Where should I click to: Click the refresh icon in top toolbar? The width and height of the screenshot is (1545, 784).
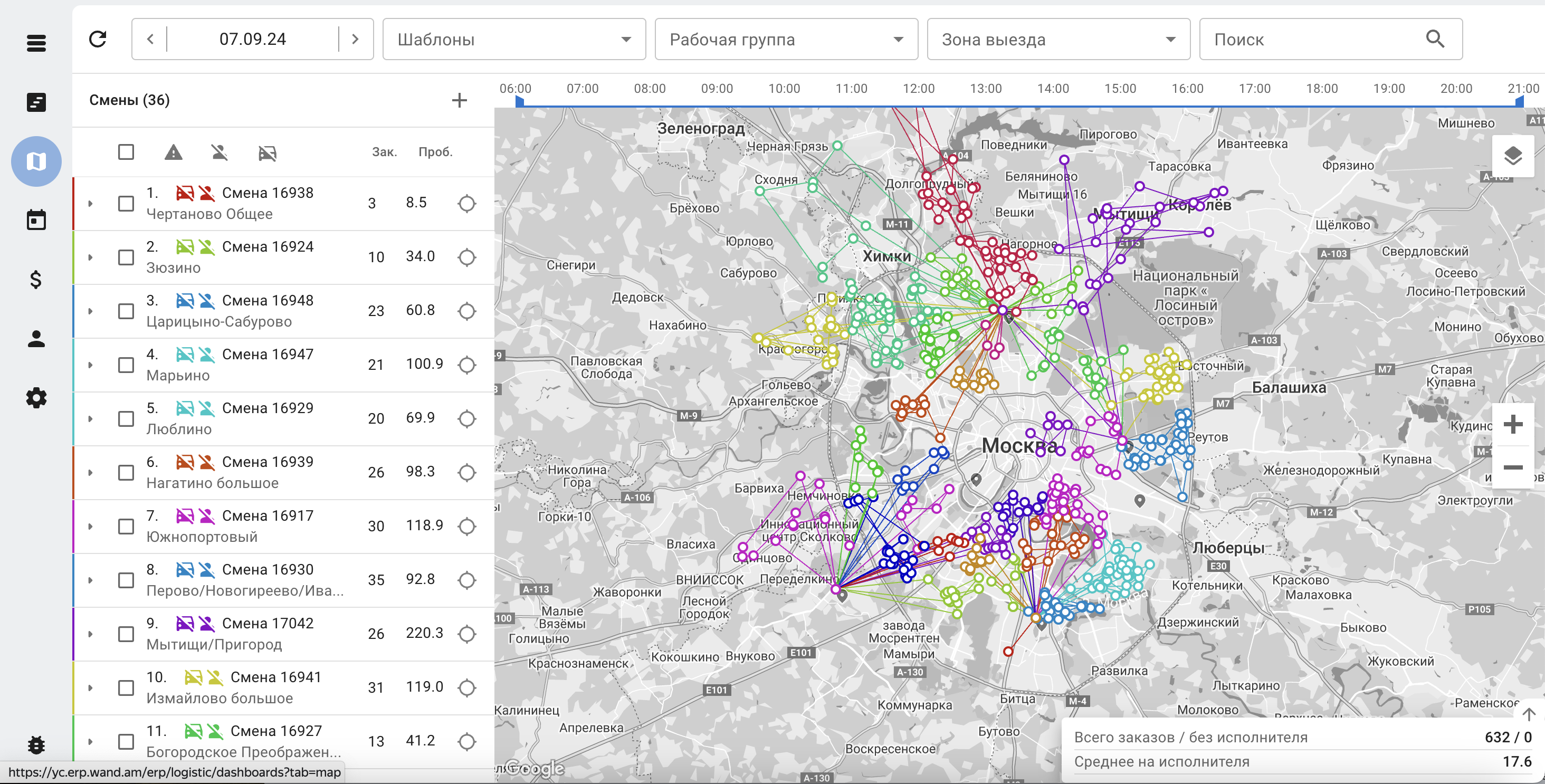[x=98, y=40]
